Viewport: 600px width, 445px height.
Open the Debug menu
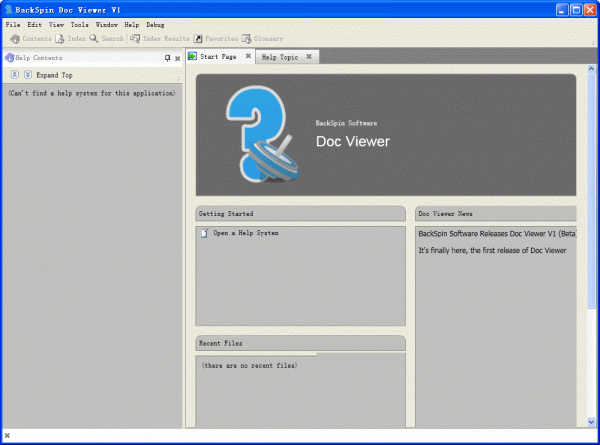(x=155, y=25)
